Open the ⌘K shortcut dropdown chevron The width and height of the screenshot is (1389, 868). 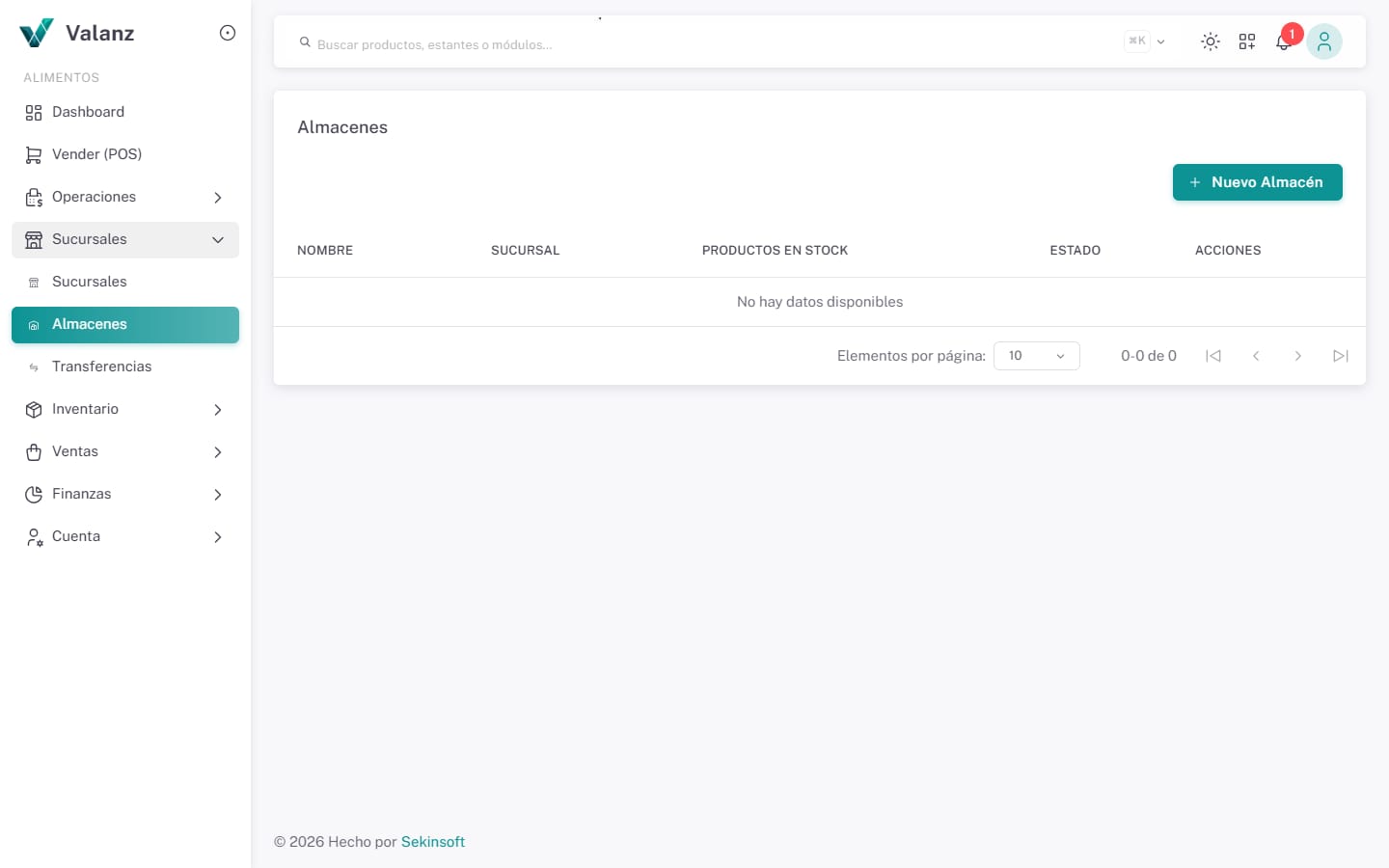1160,41
